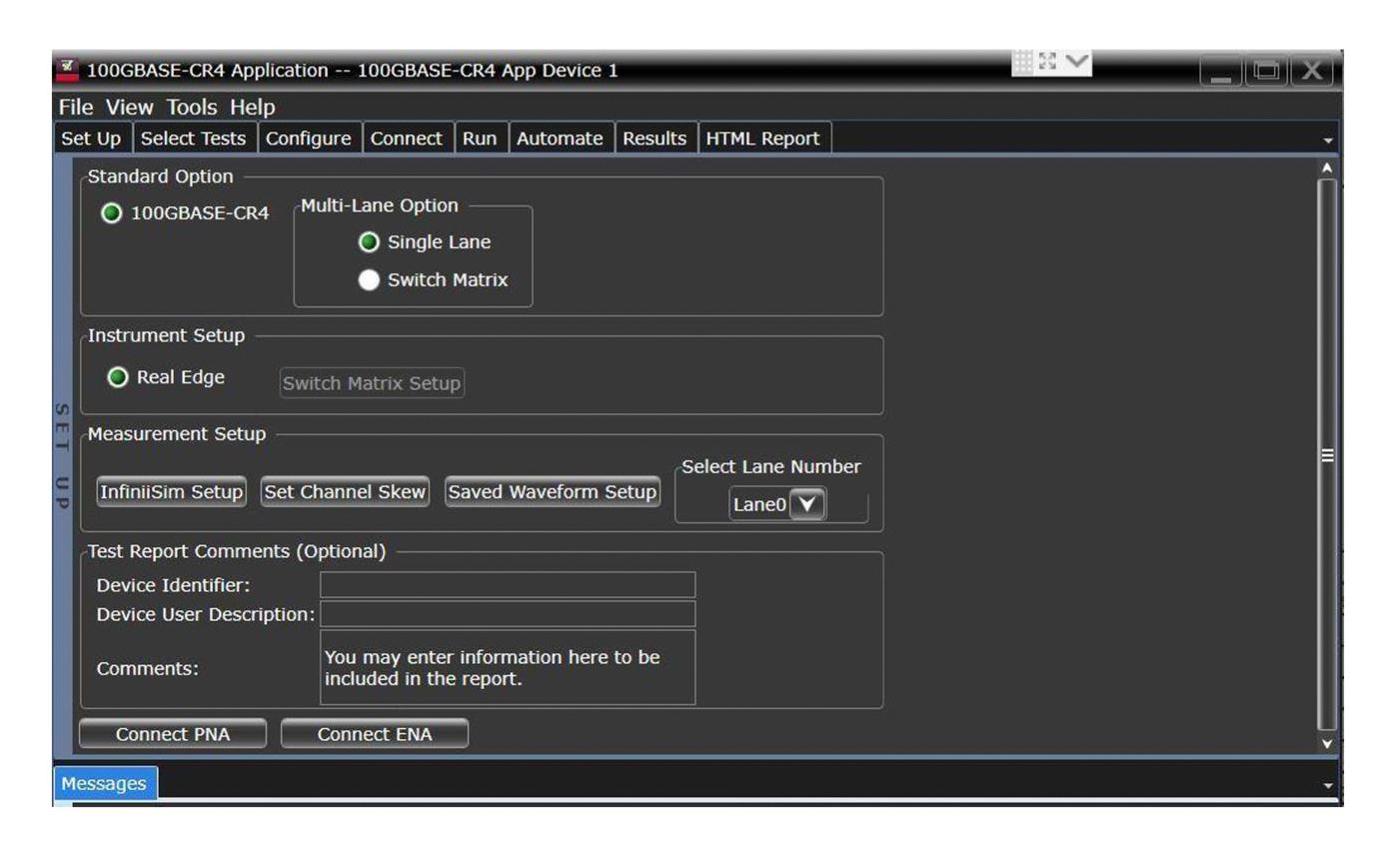Click the Connect ENA button
Viewport: 1397px width, 866px height.
[x=375, y=734]
